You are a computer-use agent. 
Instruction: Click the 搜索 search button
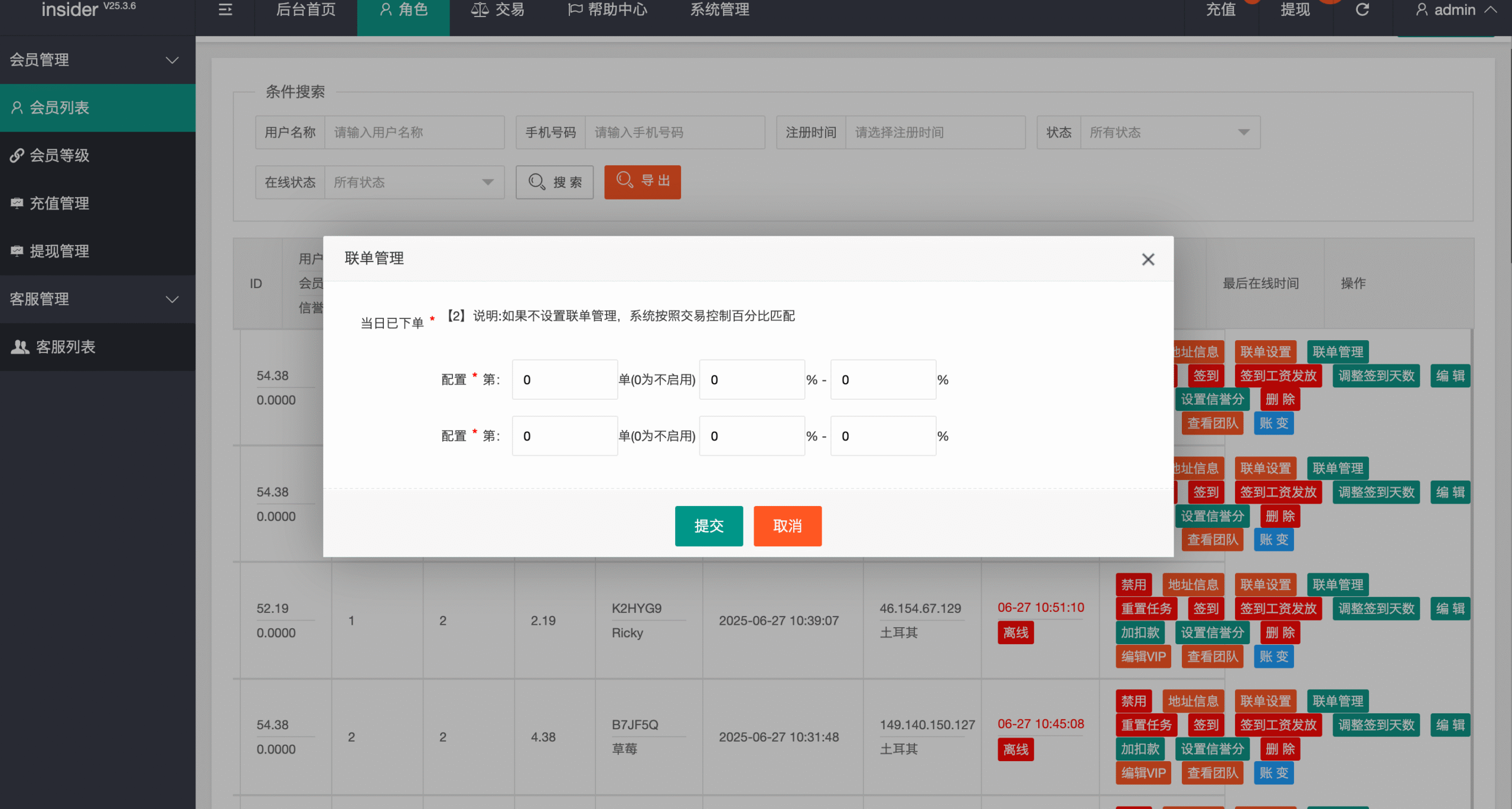555,182
